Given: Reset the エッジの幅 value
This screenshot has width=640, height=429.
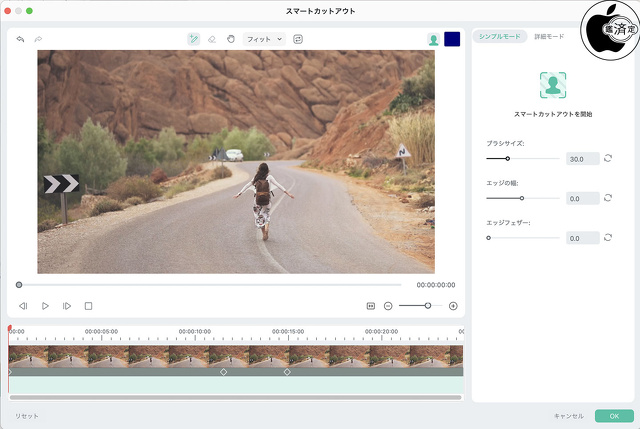Looking at the screenshot, I should coord(607,198).
